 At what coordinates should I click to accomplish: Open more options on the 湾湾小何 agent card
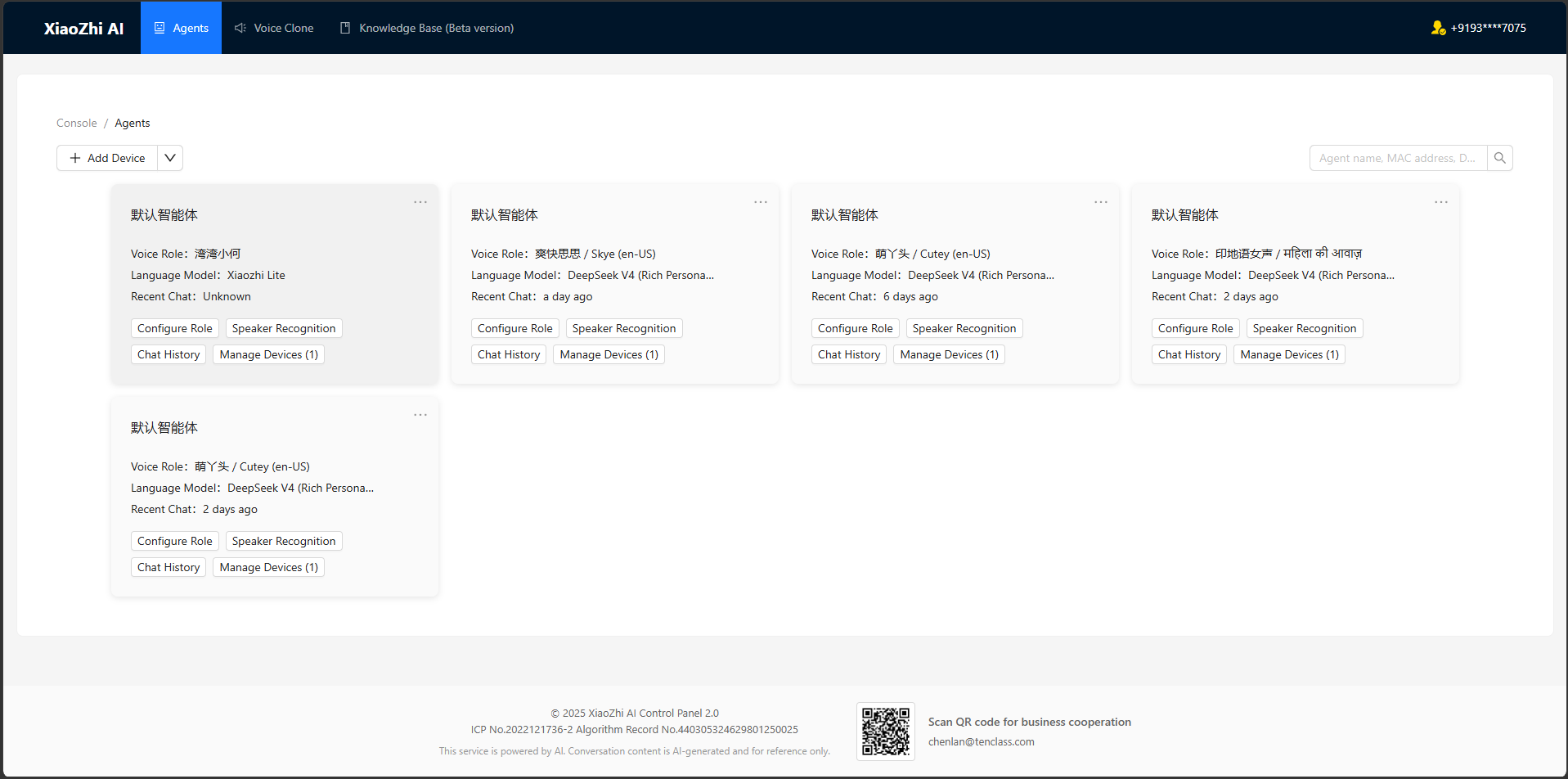tap(420, 202)
